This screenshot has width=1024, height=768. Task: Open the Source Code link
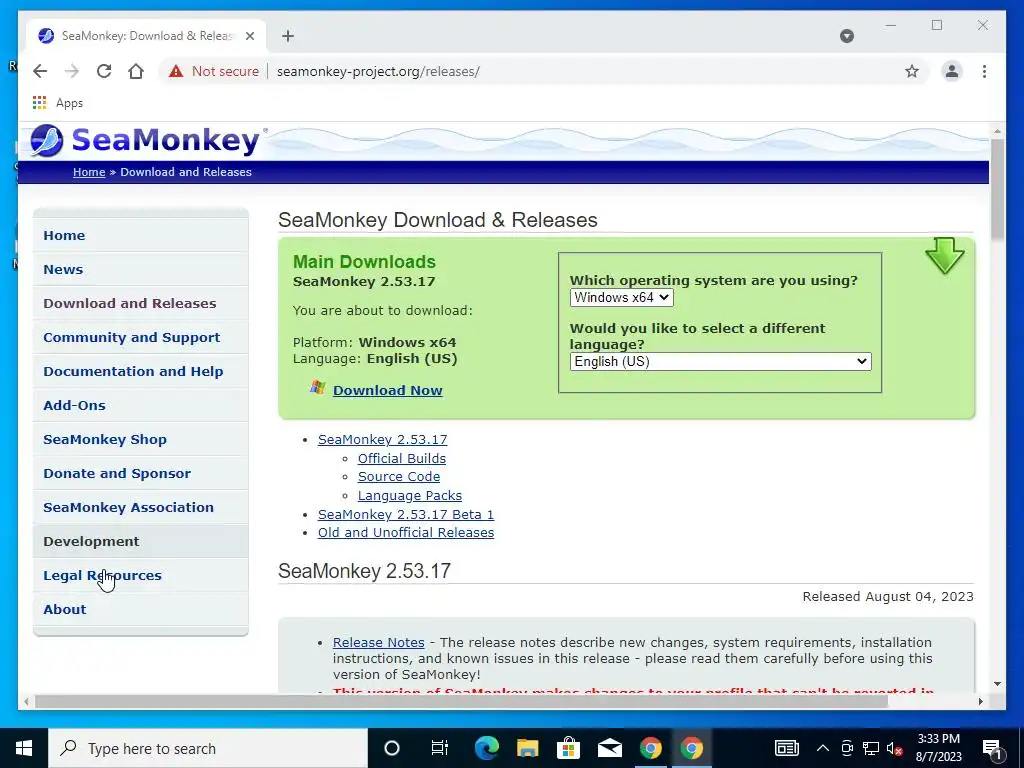[x=398, y=477]
